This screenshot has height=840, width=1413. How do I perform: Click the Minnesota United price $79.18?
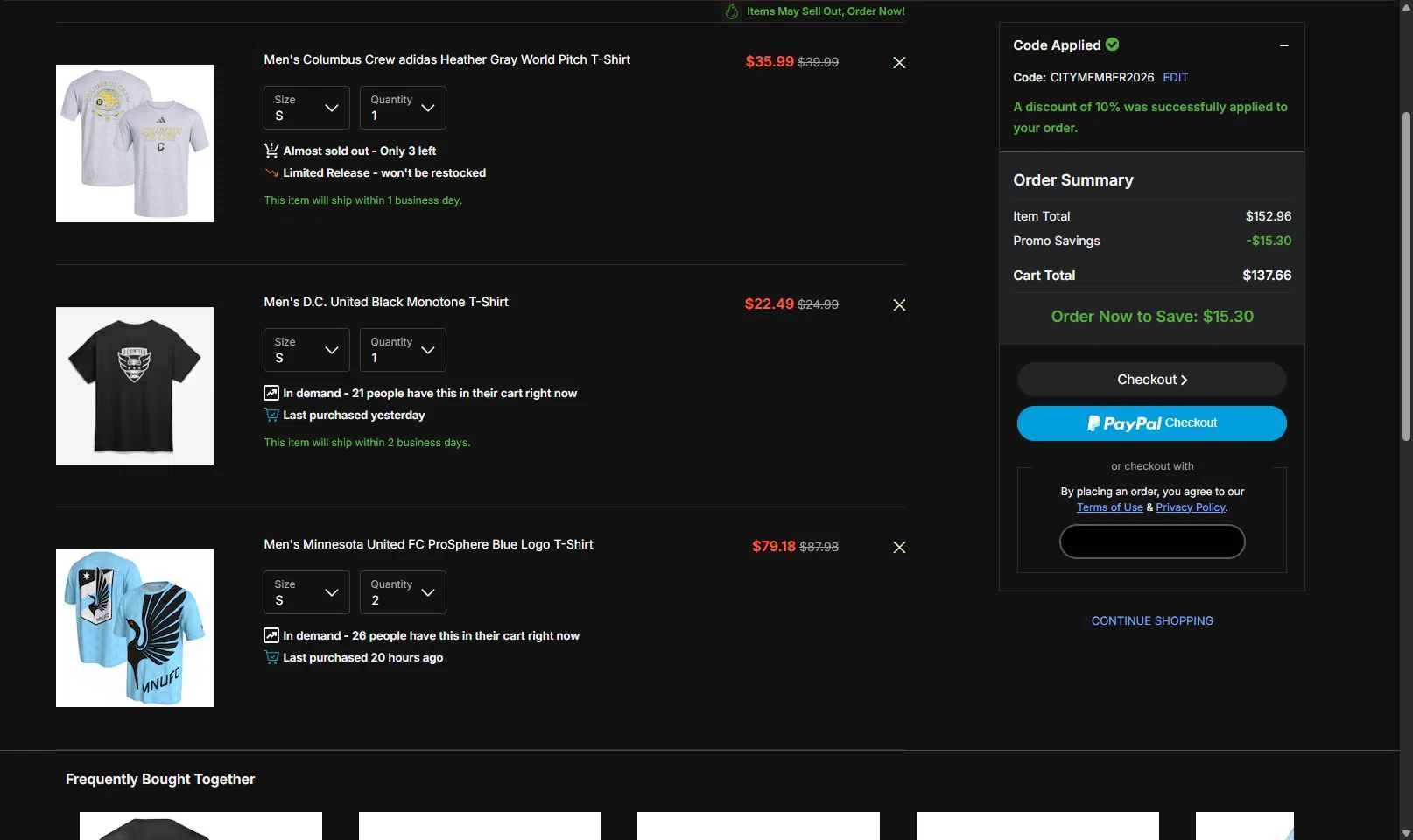coord(774,547)
